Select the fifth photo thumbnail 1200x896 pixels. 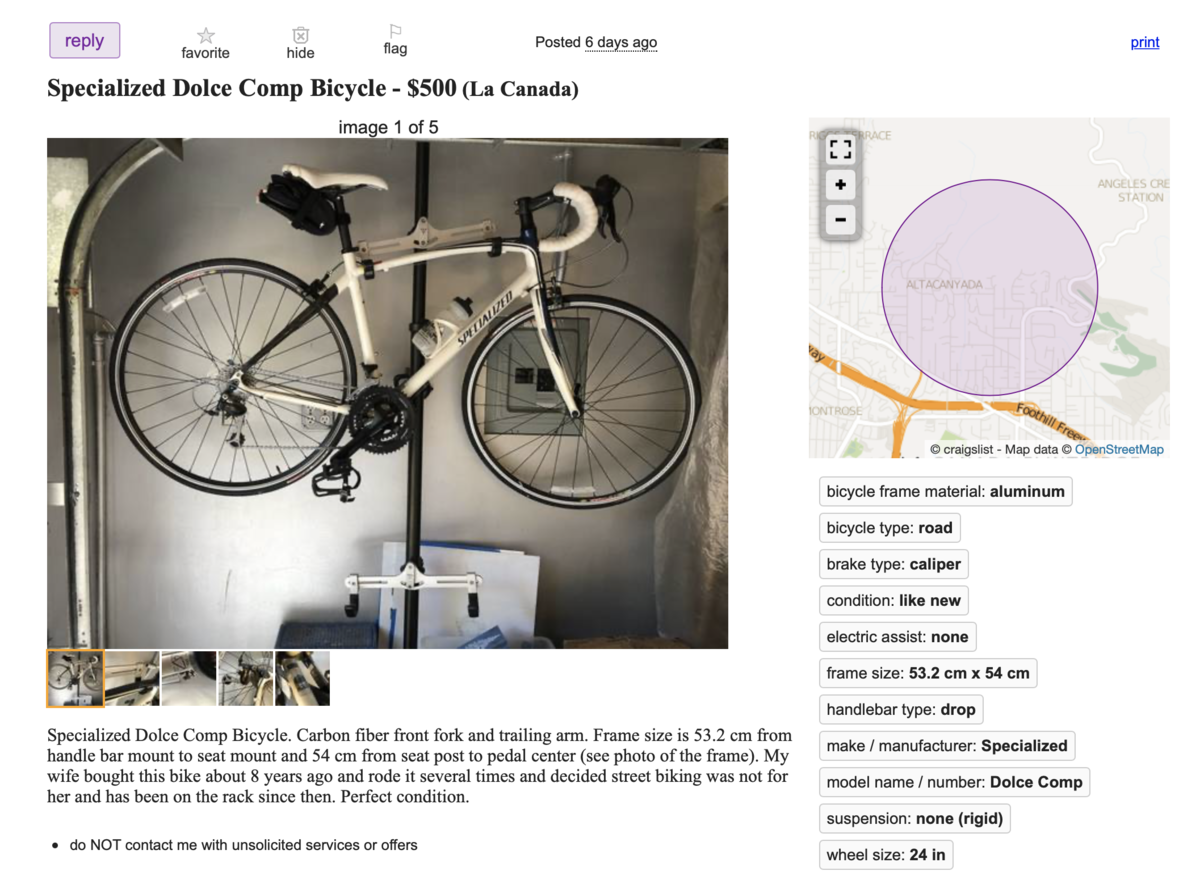click(x=302, y=678)
